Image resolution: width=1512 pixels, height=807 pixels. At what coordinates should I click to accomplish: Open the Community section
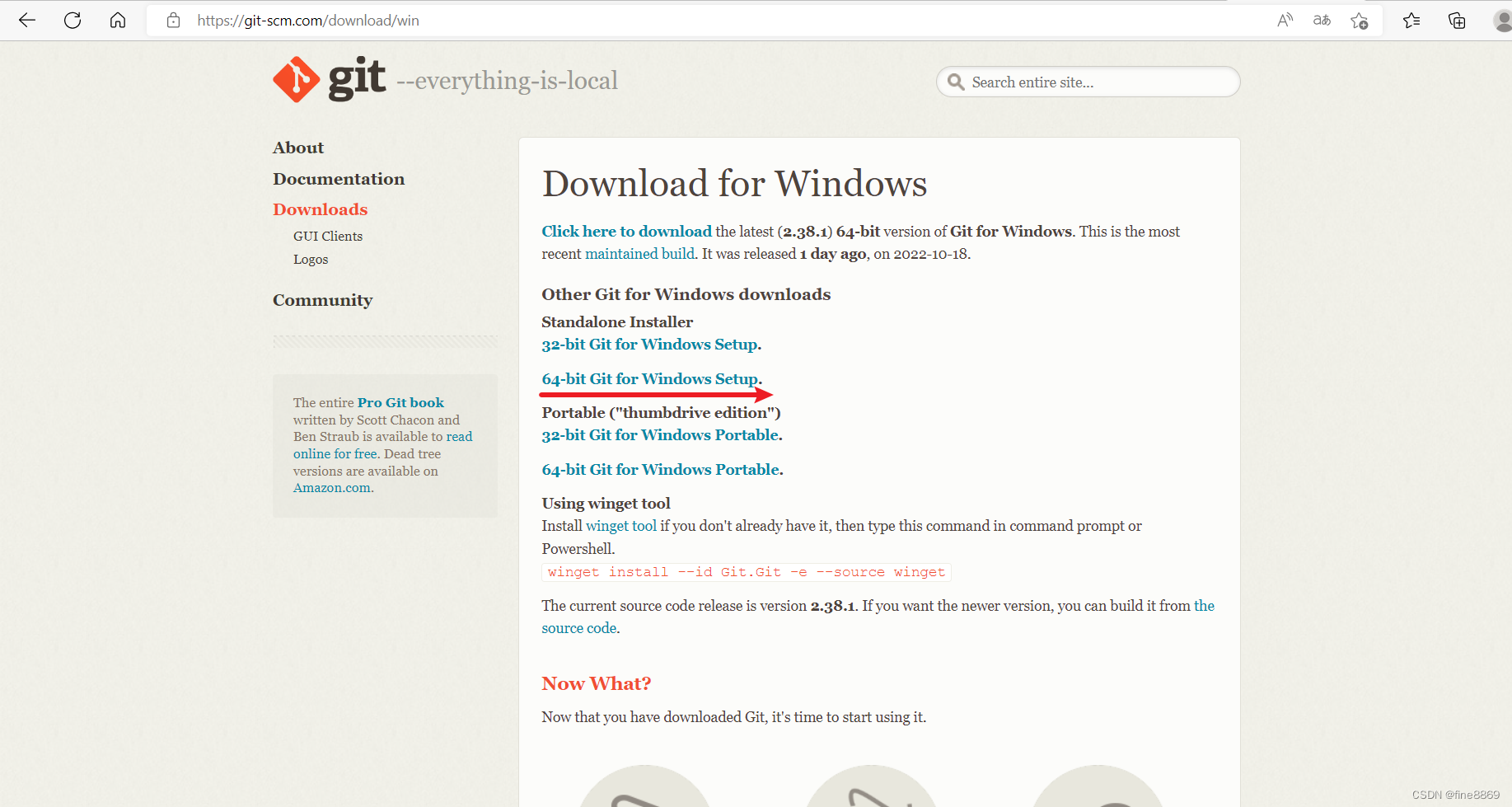click(x=323, y=300)
